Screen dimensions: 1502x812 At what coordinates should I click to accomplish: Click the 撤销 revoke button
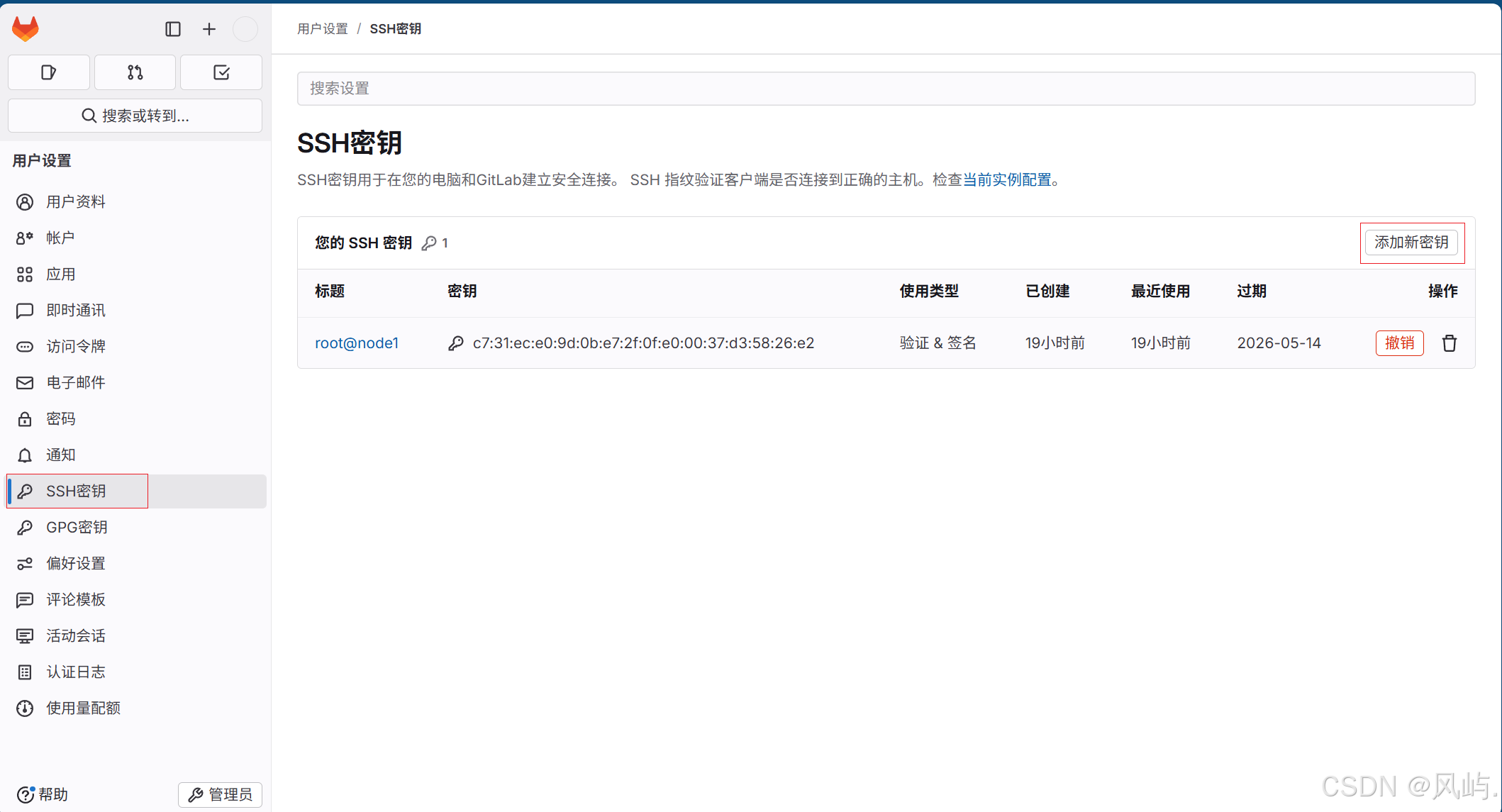point(1399,343)
